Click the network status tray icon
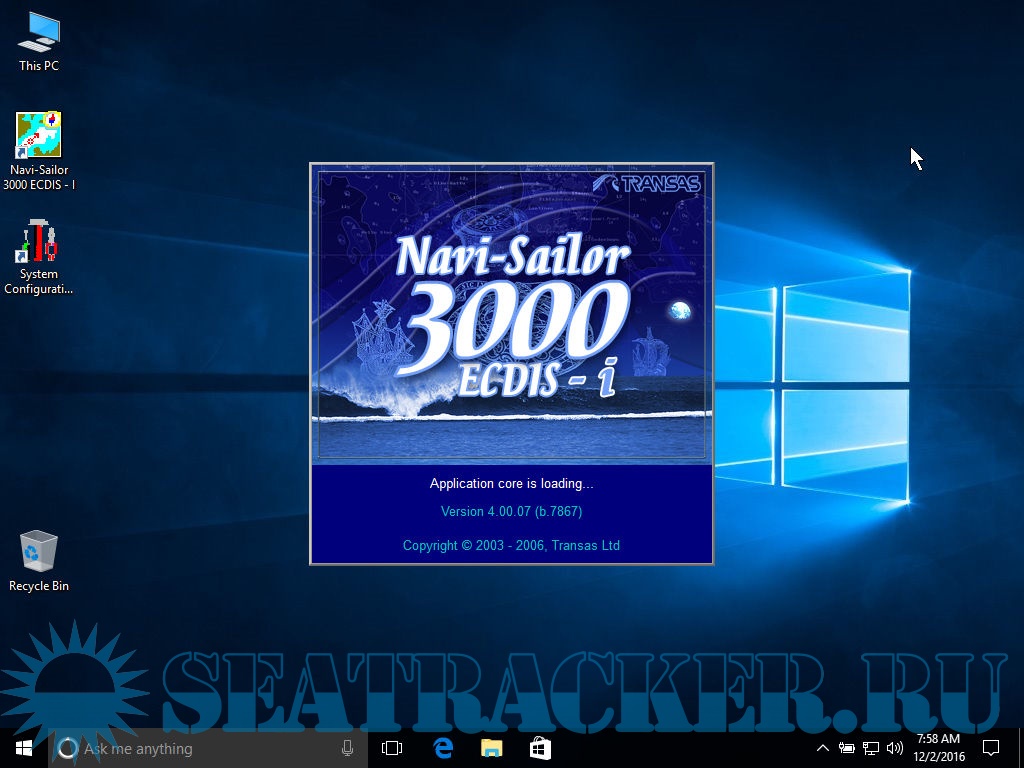1024x768 pixels. [871, 748]
